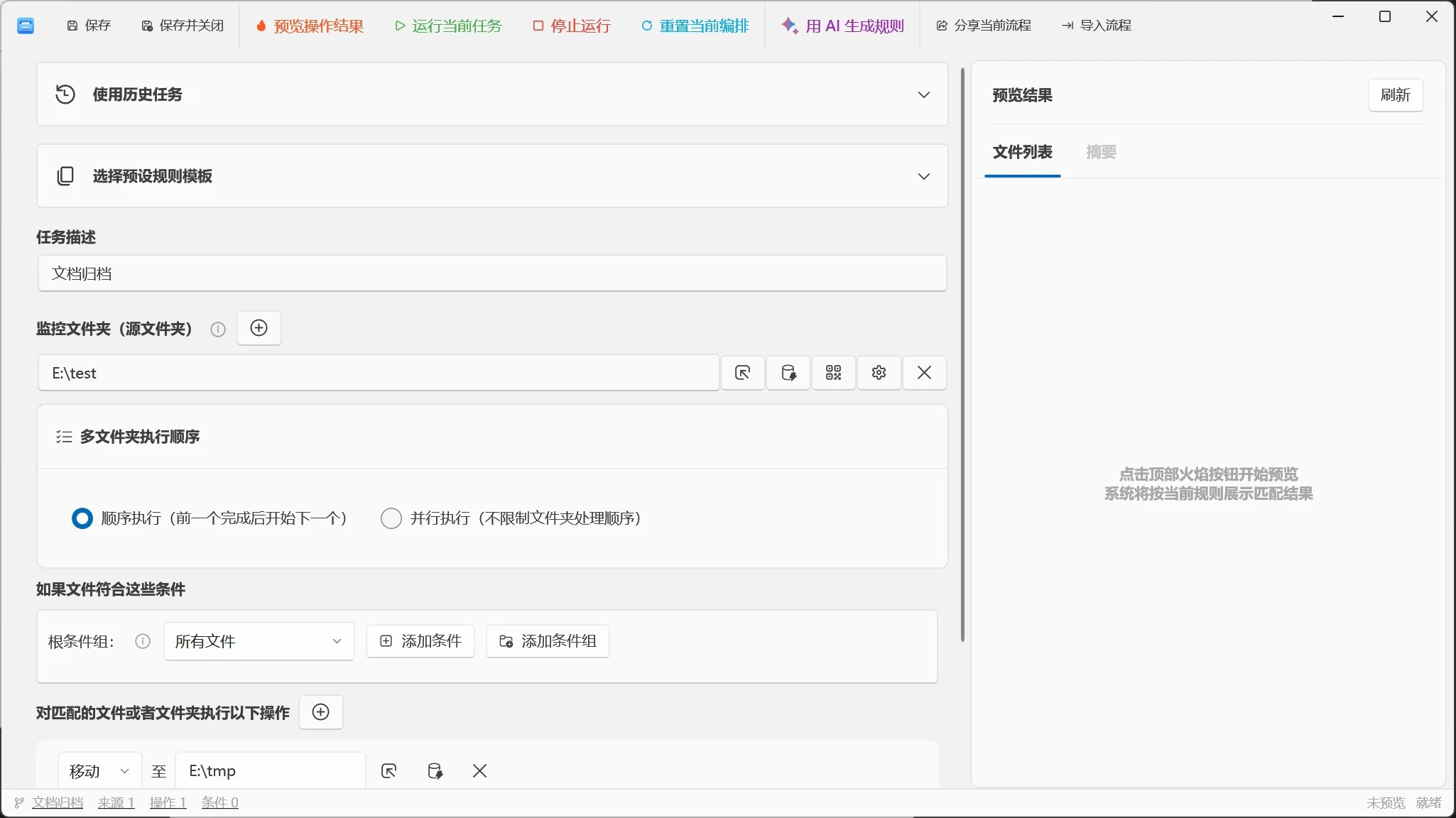
Task: Click variable icon for E:\tmp destination
Action: pos(435,771)
